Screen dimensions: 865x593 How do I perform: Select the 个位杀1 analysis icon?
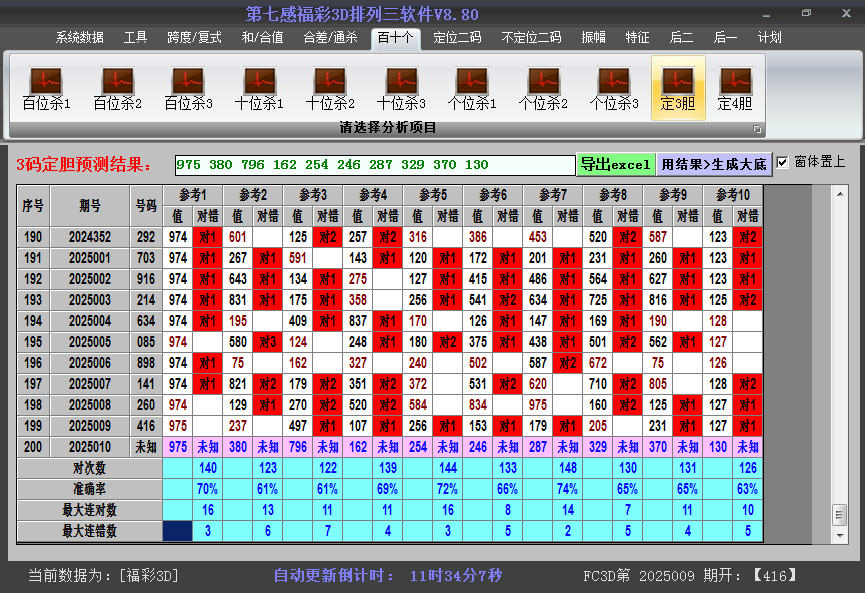pyautogui.click(x=472, y=88)
